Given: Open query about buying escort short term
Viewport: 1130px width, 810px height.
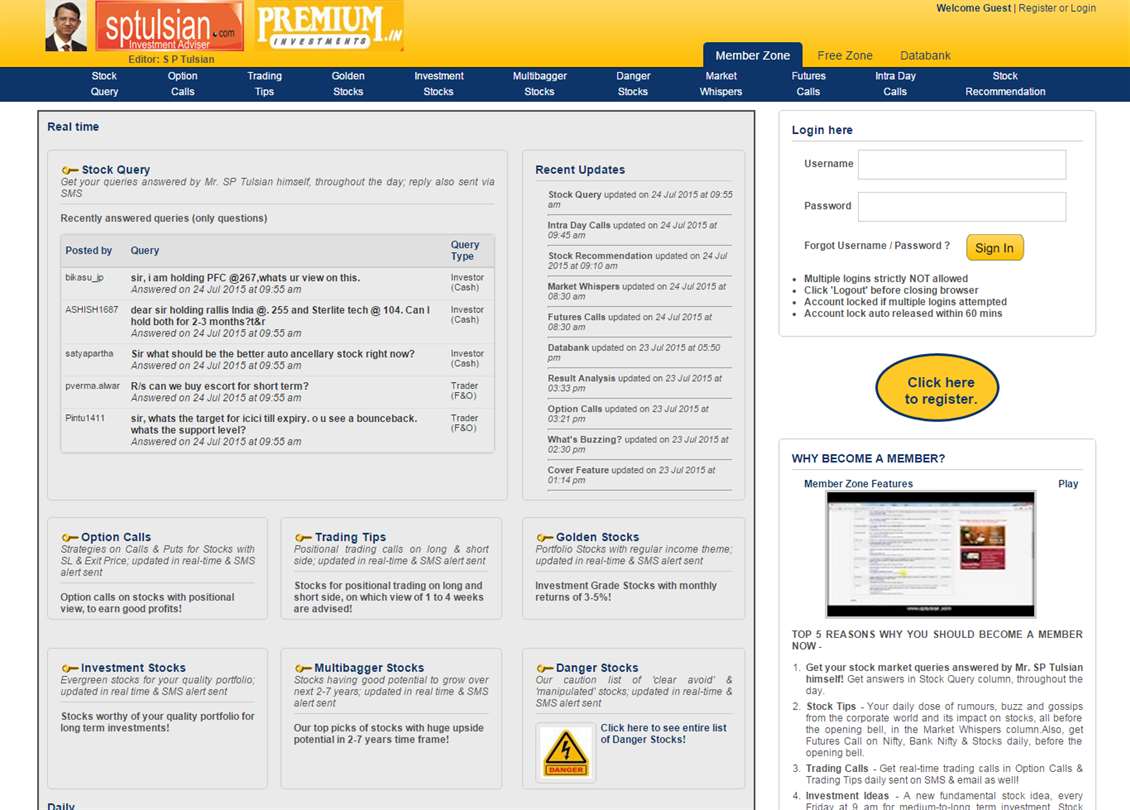Looking at the screenshot, I should pos(219,386).
